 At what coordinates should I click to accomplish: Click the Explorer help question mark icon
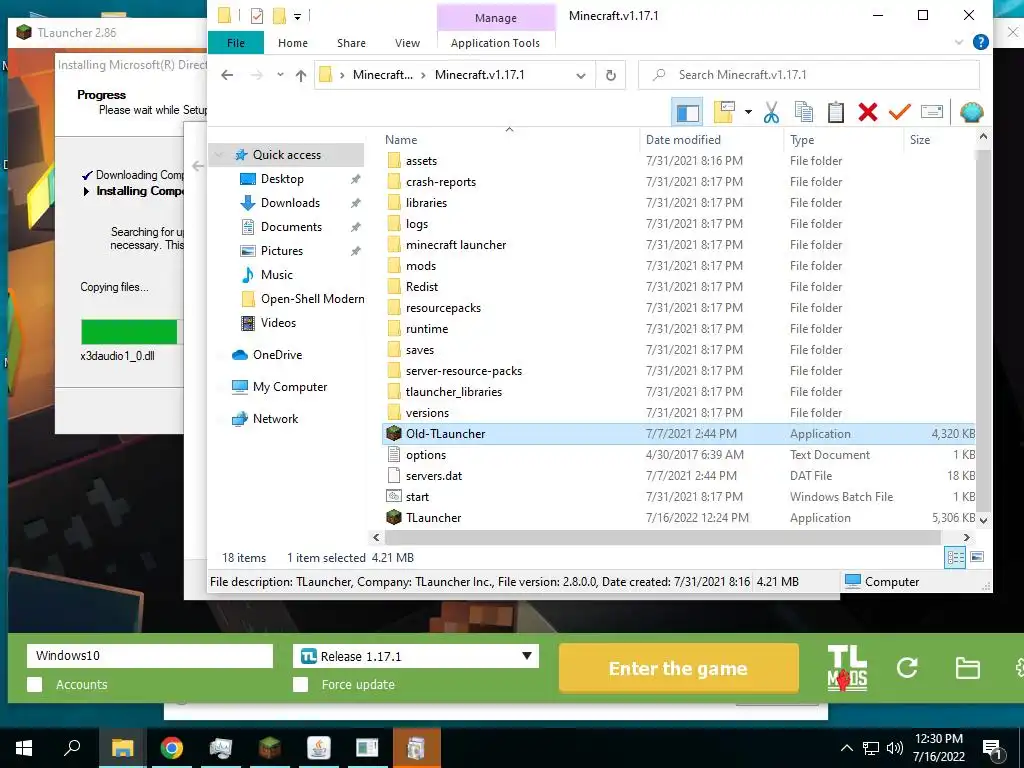(980, 42)
